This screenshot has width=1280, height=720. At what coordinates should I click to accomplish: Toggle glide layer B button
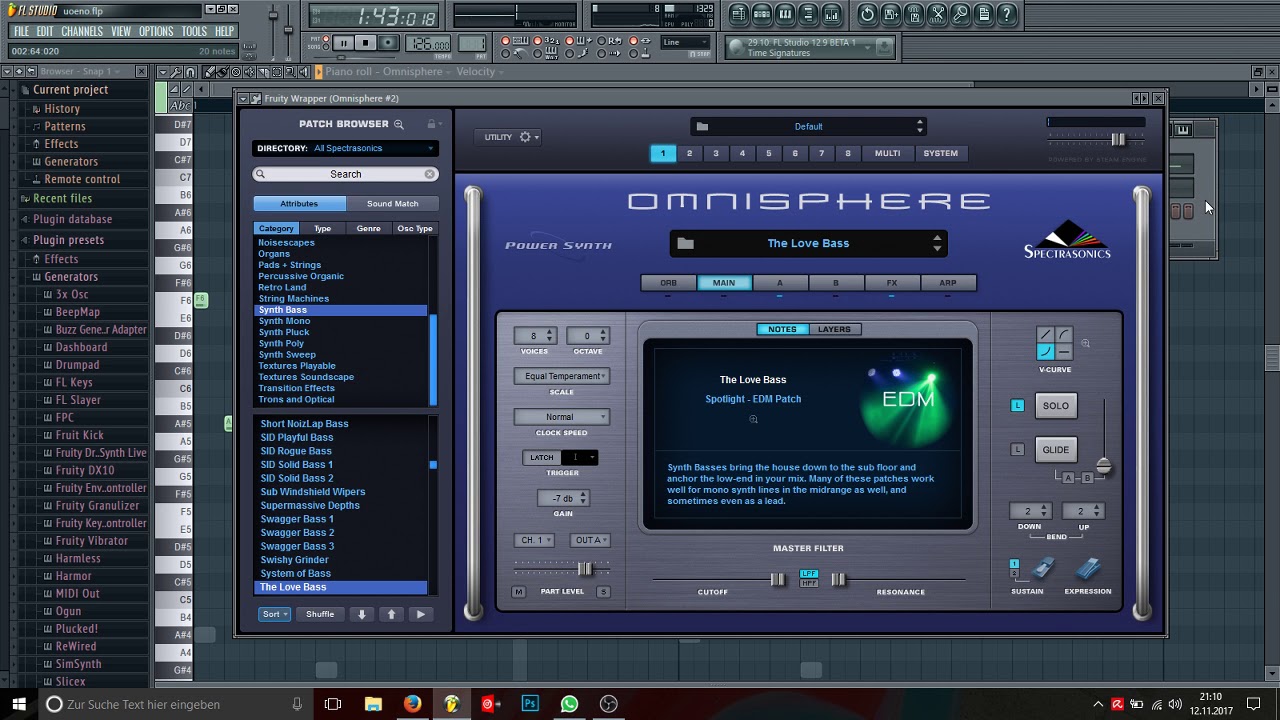coord(1088,478)
